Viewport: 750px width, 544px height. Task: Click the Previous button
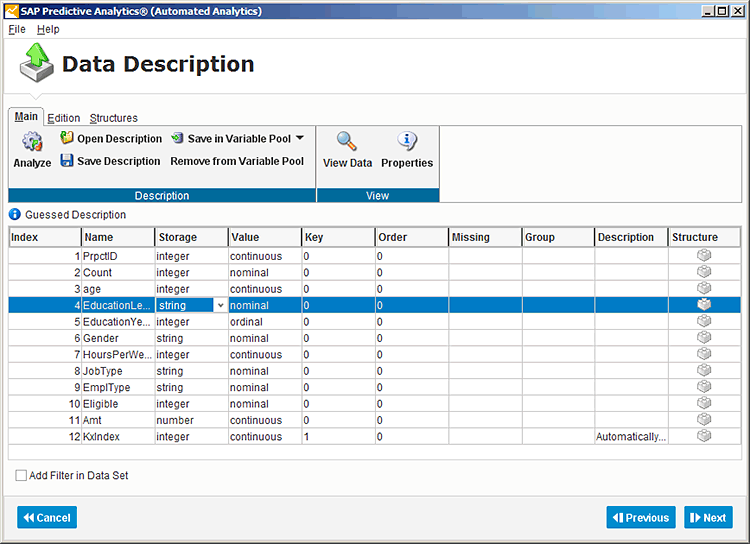[x=641, y=517]
